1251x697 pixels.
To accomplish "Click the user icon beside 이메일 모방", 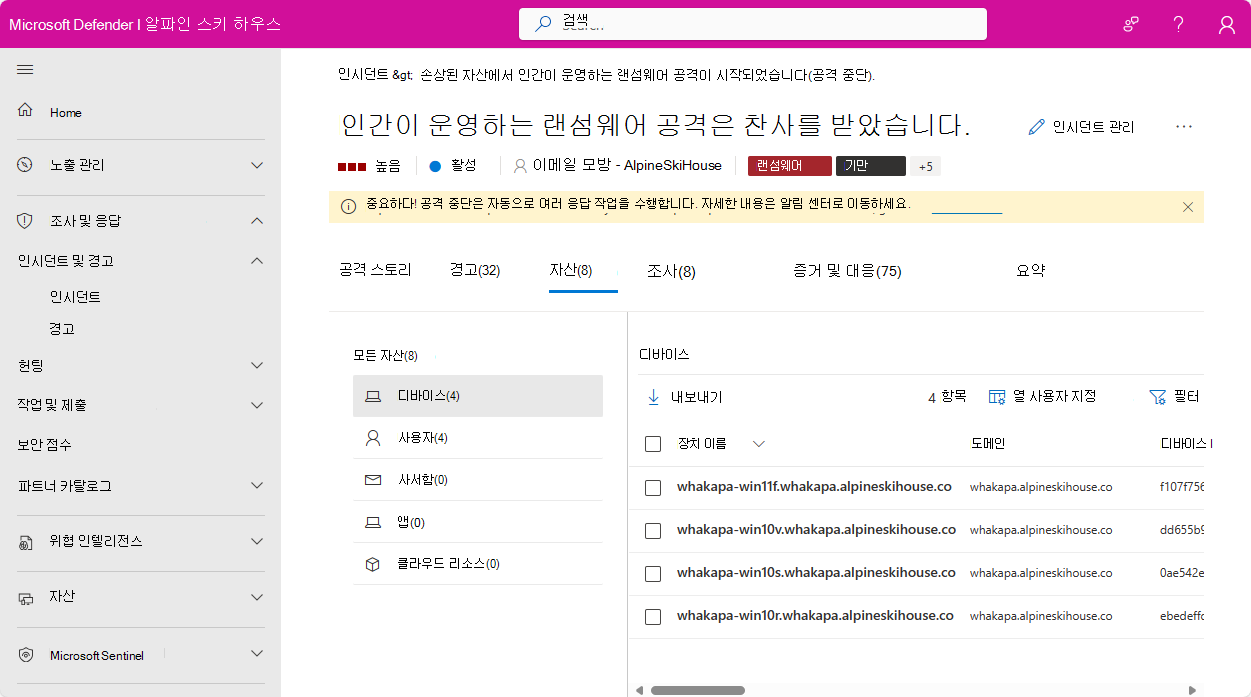I will [520, 166].
